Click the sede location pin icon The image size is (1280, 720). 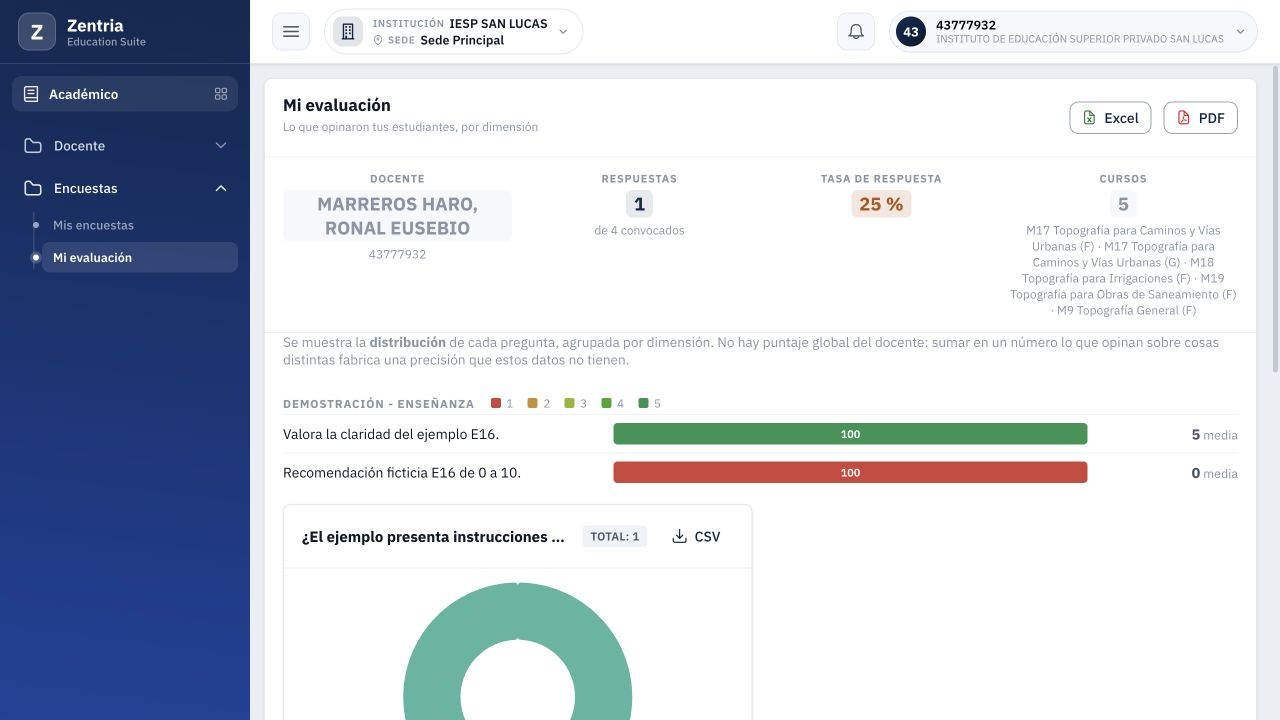point(378,41)
